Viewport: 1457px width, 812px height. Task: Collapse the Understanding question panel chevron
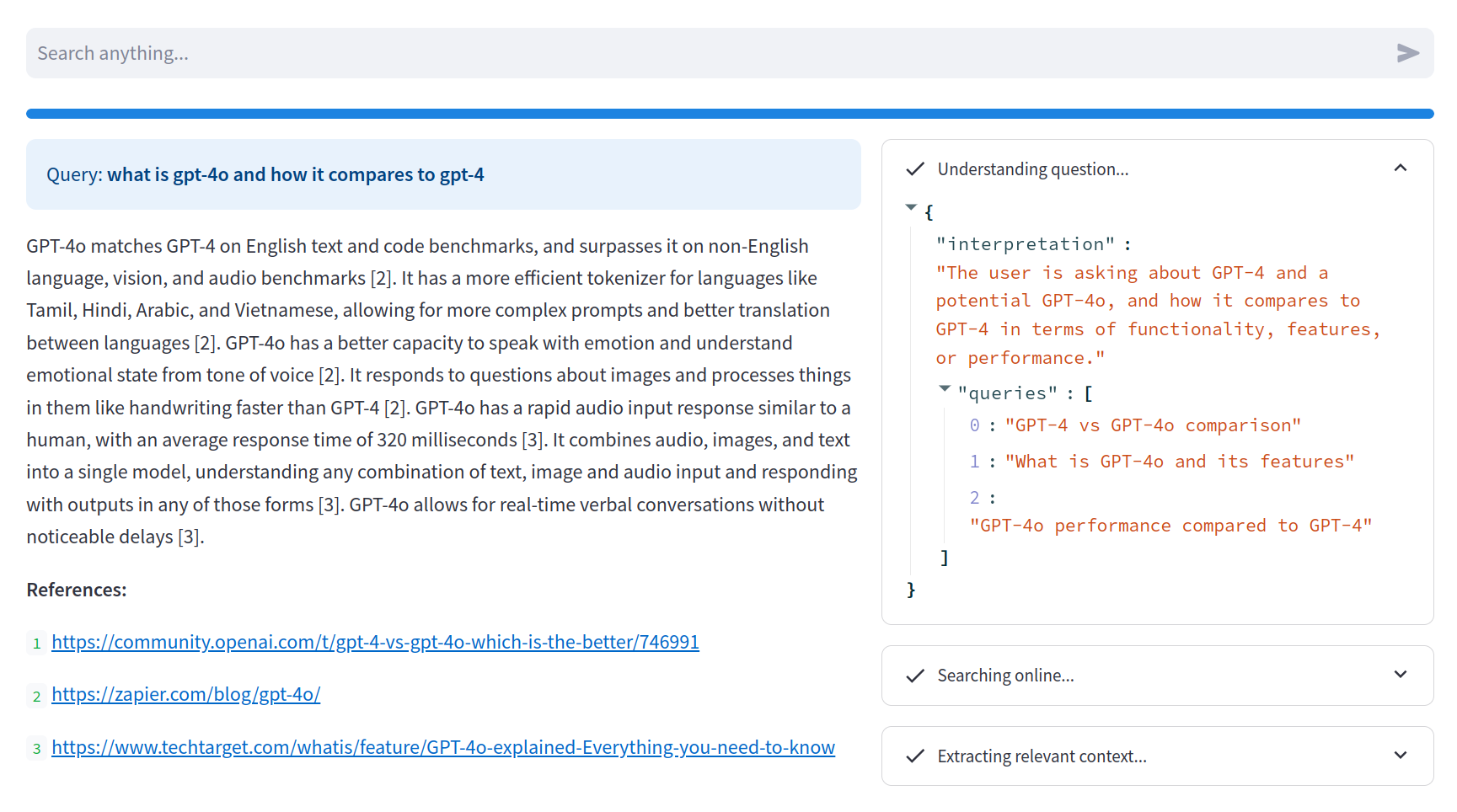(1401, 168)
